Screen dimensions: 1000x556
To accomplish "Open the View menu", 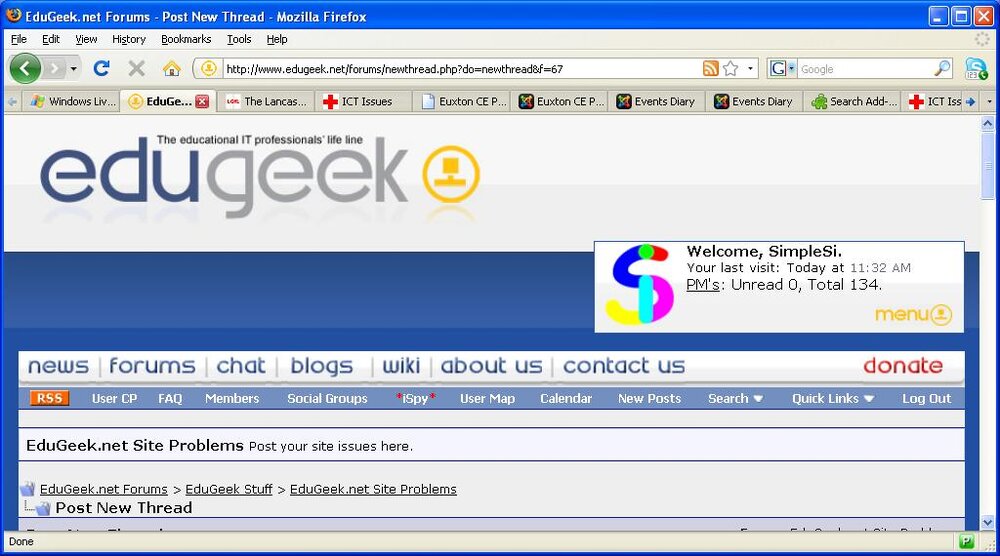I will [86, 39].
